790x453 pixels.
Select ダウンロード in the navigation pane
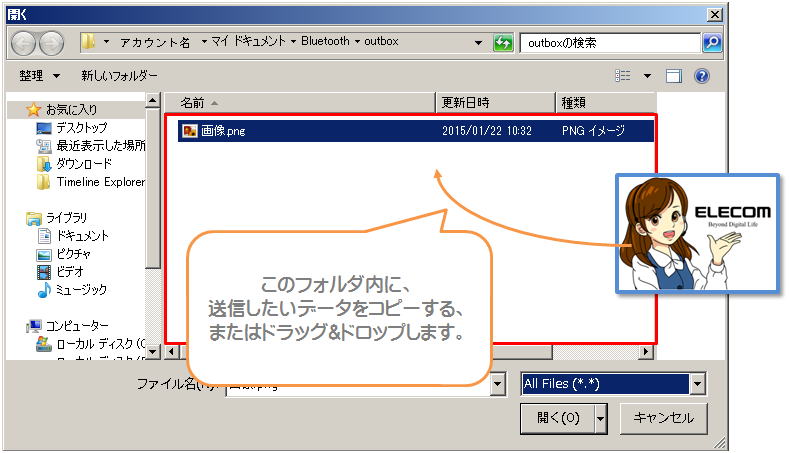click(84, 164)
